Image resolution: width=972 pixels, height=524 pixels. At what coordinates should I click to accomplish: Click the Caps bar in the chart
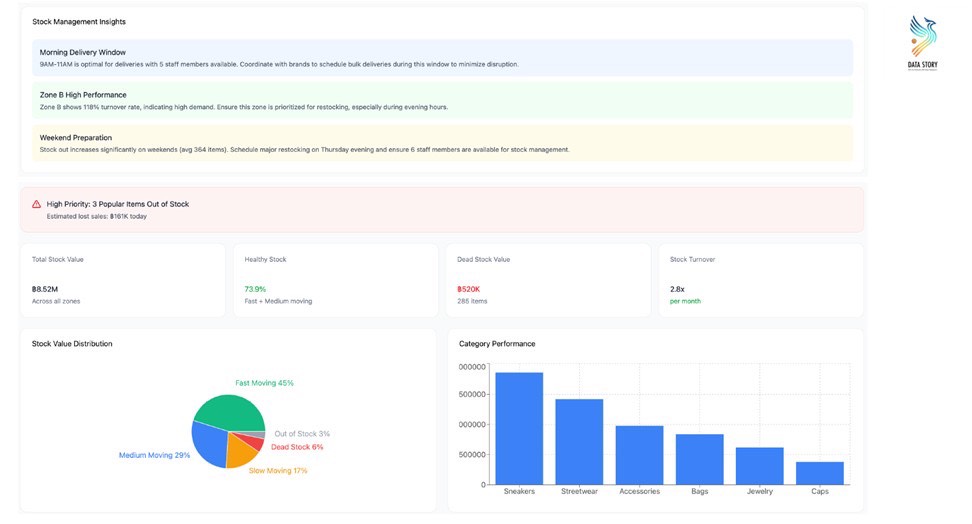point(819,472)
